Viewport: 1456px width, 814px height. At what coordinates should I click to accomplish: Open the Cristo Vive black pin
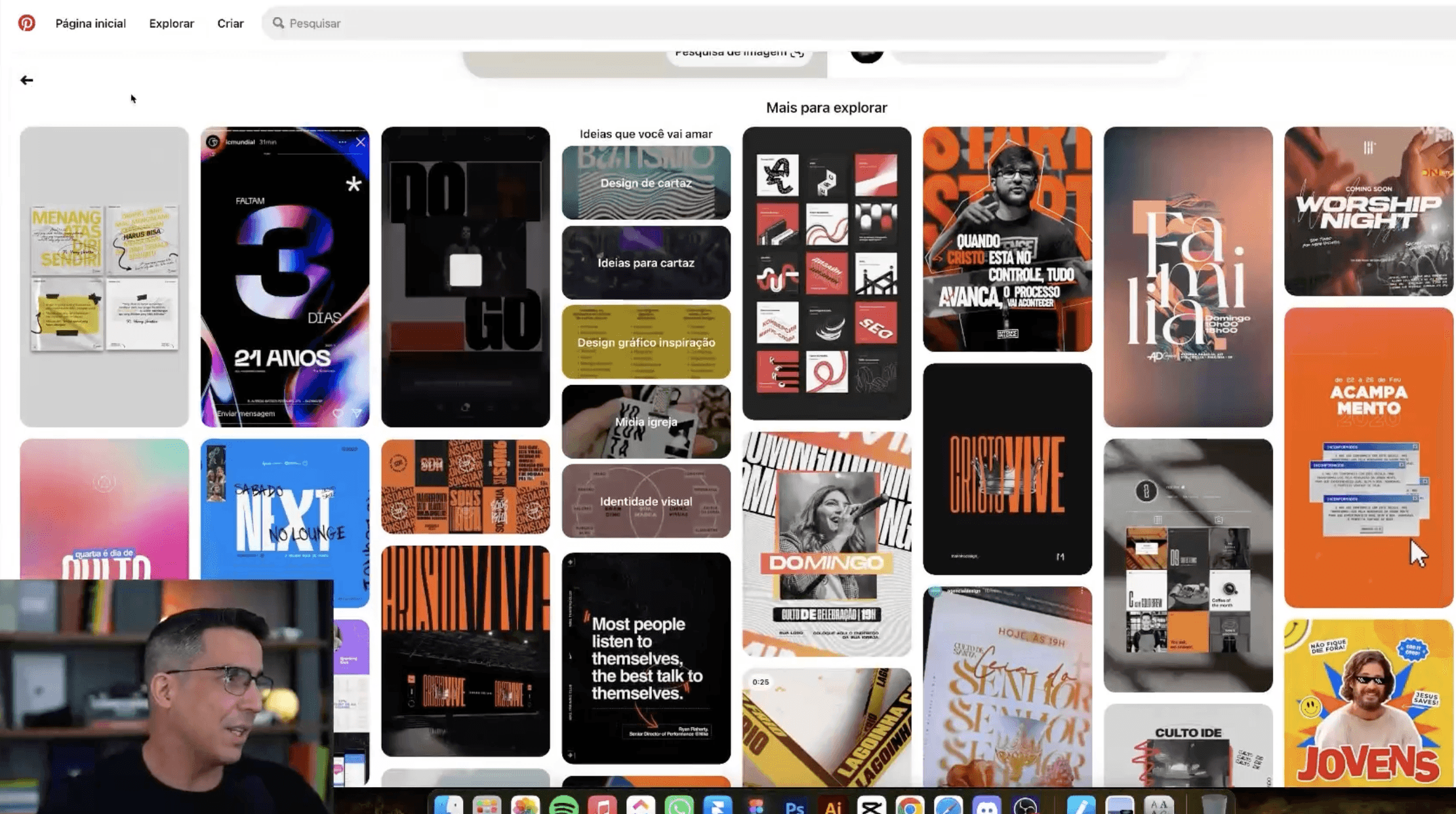pyautogui.click(x=1007, y=469)
